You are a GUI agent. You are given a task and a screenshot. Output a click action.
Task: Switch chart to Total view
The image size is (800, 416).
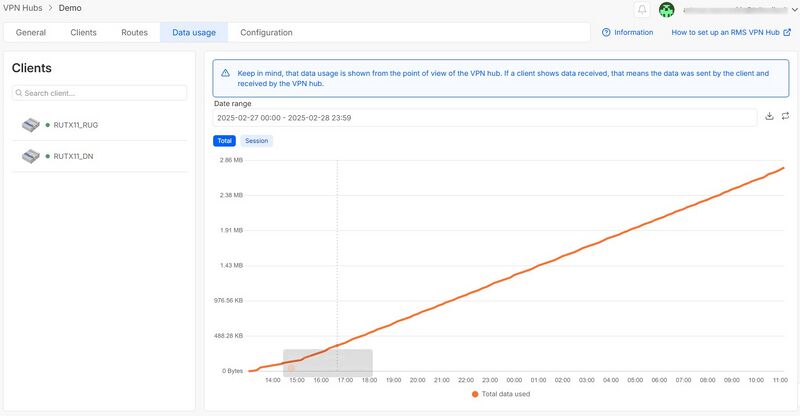(225, 141)
